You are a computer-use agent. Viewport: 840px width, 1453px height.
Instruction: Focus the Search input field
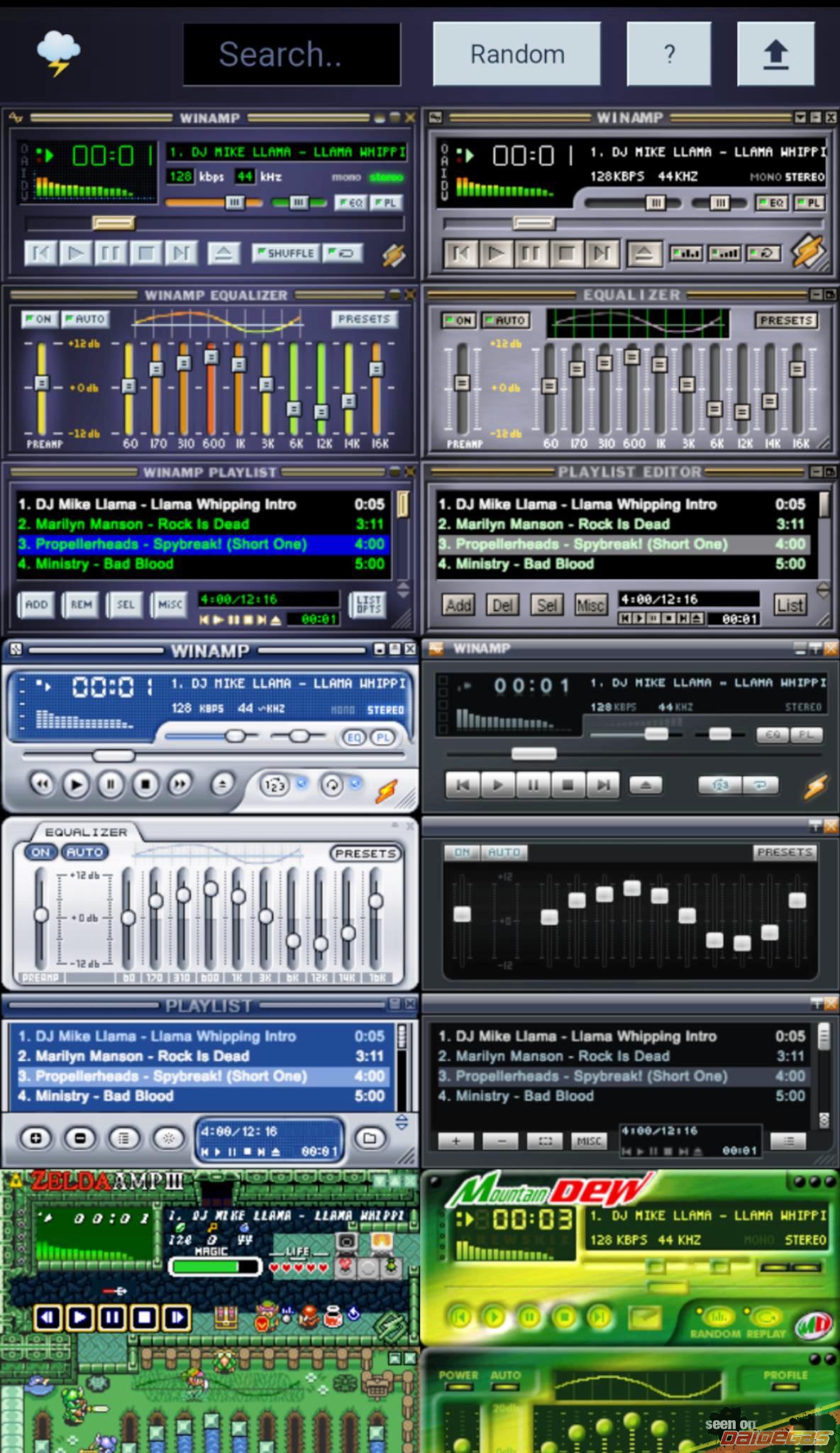pos(292,55)
